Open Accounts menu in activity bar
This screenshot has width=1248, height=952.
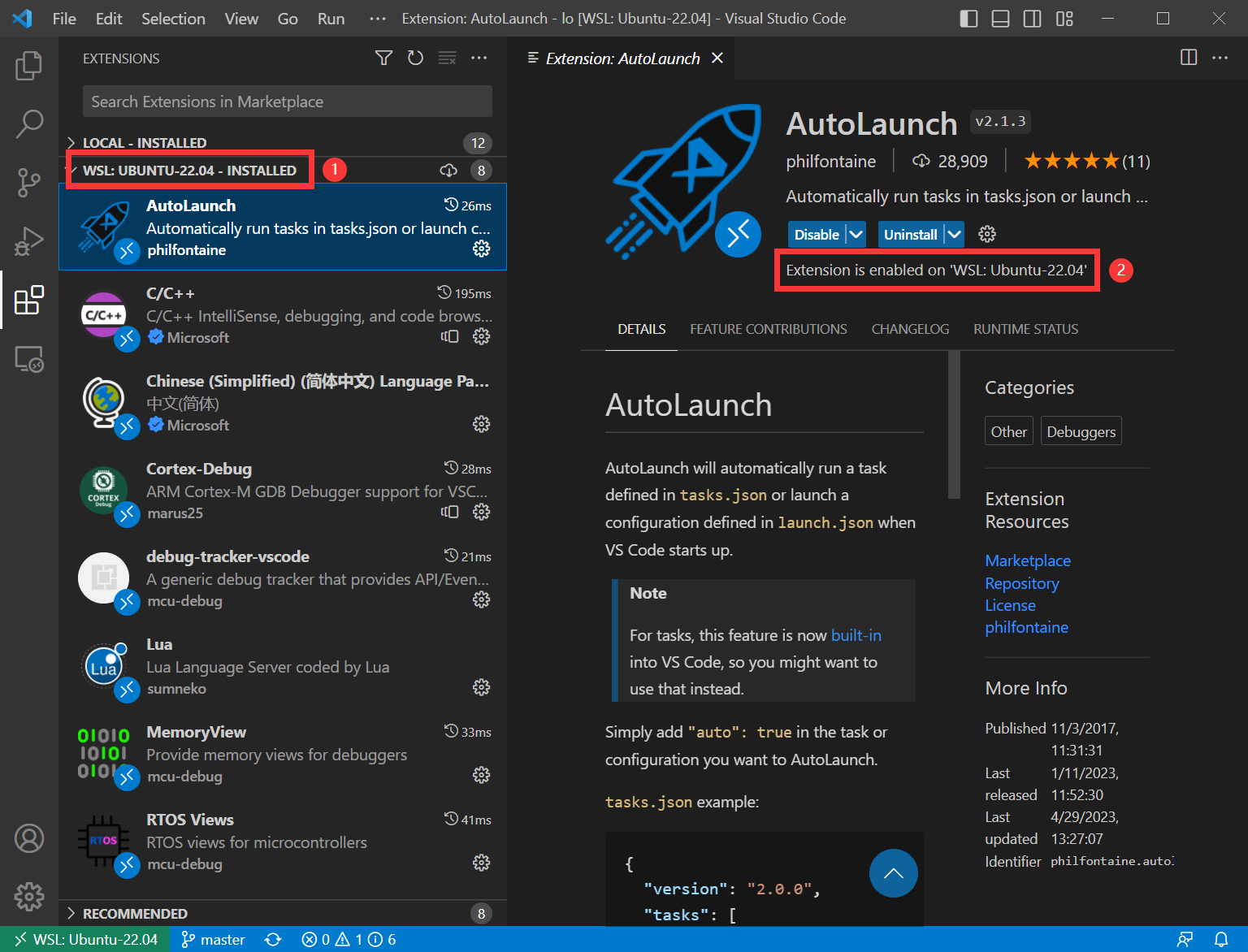pyautogui.click(x=29, y=838)
